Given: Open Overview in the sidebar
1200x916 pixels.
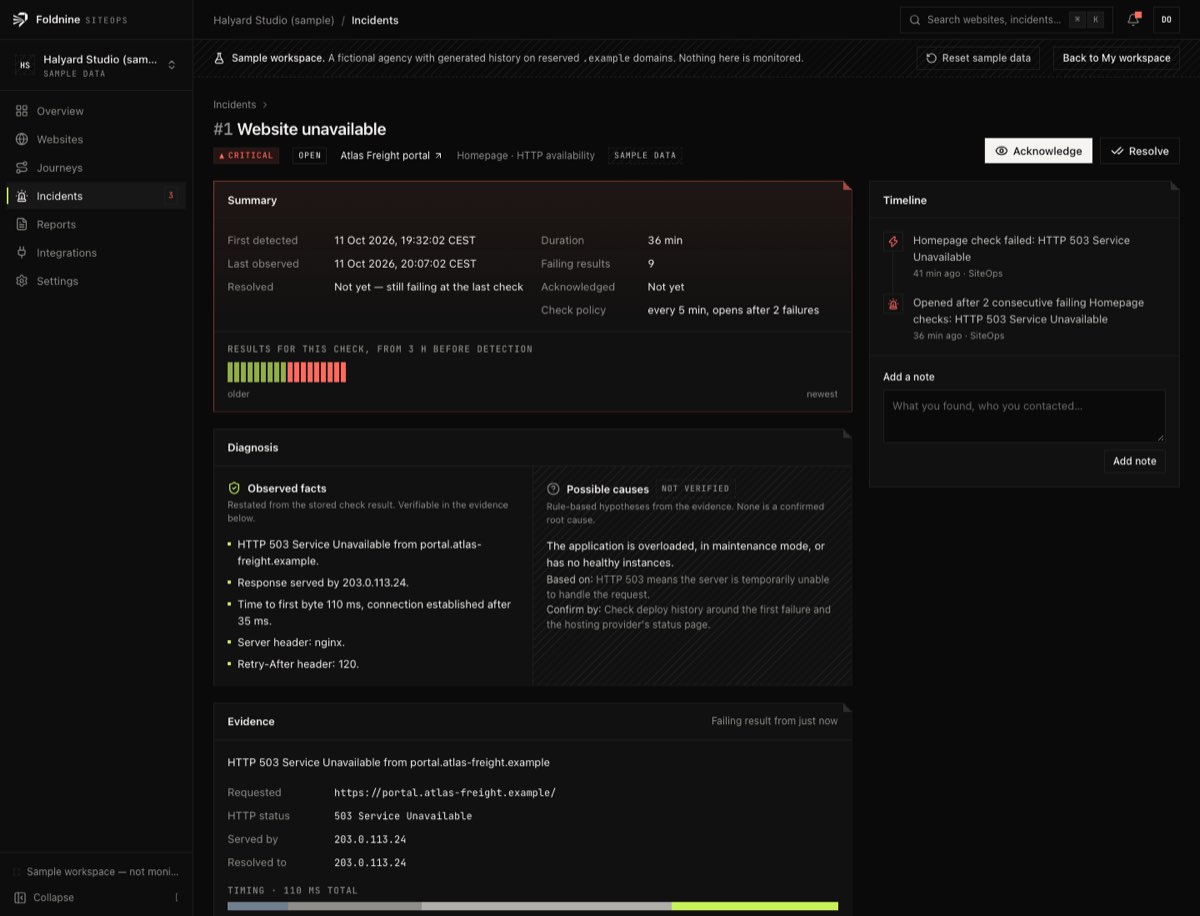Looking at the screenshot, I should [x=96, y=111].
